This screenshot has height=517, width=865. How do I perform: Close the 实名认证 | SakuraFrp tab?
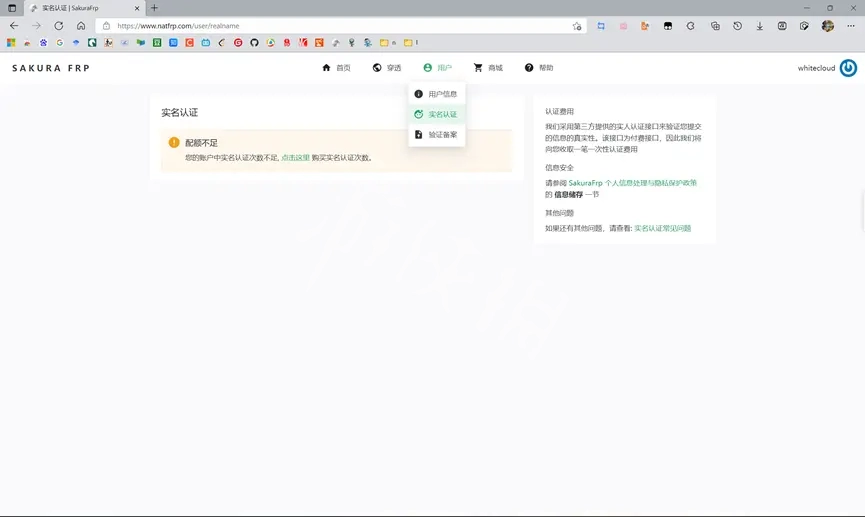click(137, 8)
